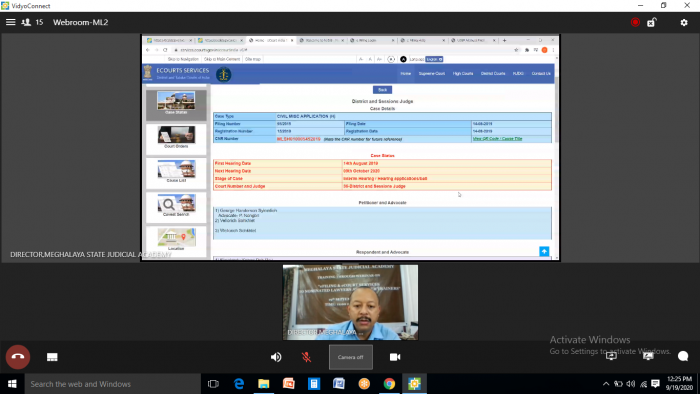Screen dimensions: 700x394
Task: Unmute the red crossed microphone
Action: [x=306, y=357]
